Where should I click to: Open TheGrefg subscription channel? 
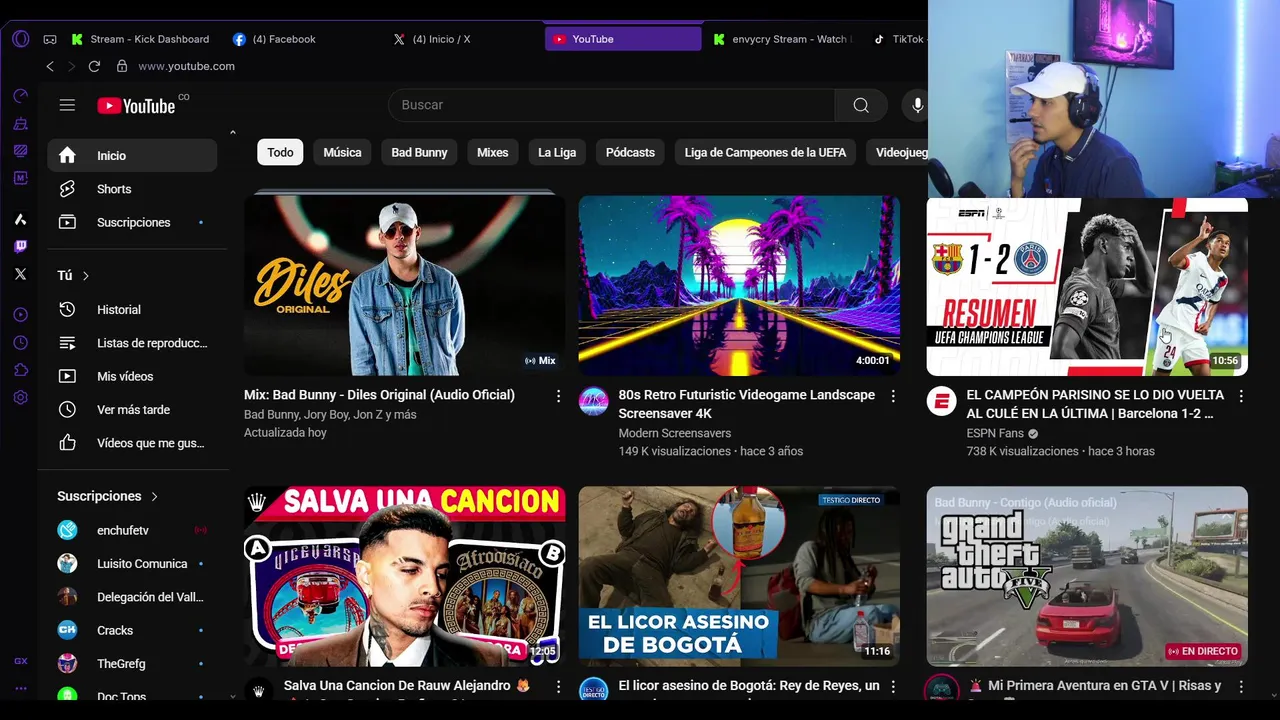point(132,664)
